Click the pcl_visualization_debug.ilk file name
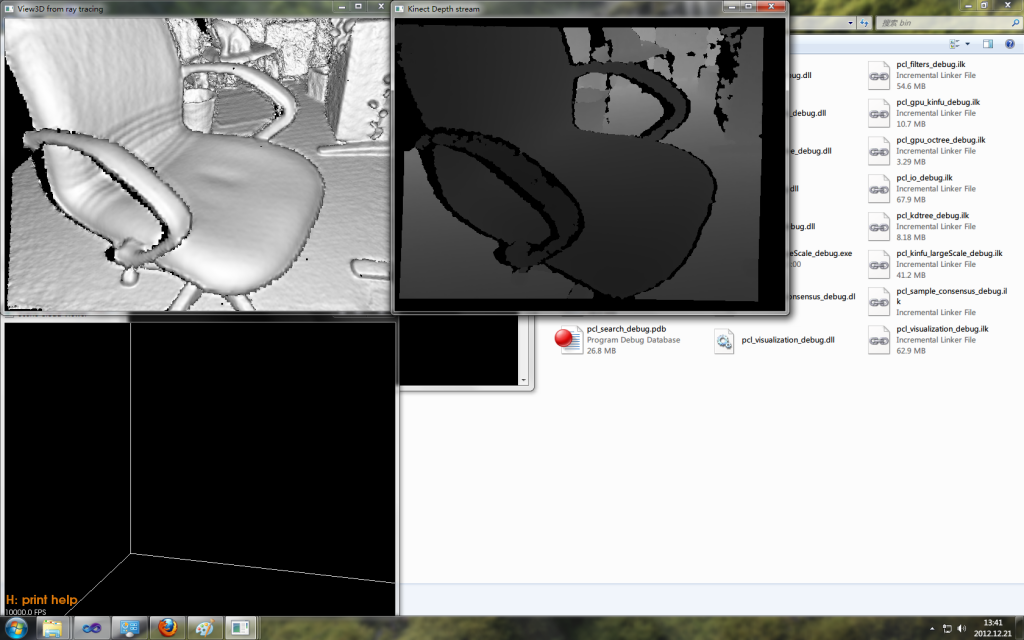 (x=942, y=330)
